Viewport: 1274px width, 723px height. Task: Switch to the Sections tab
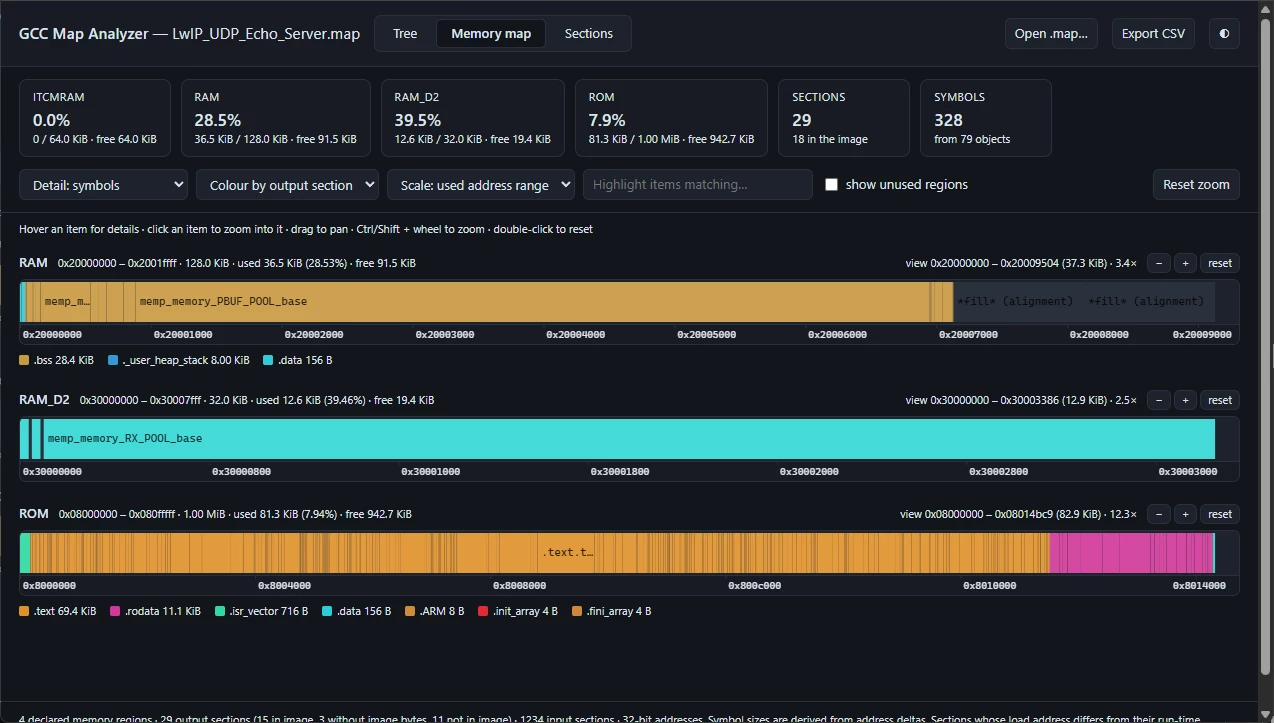coord(588,33)
